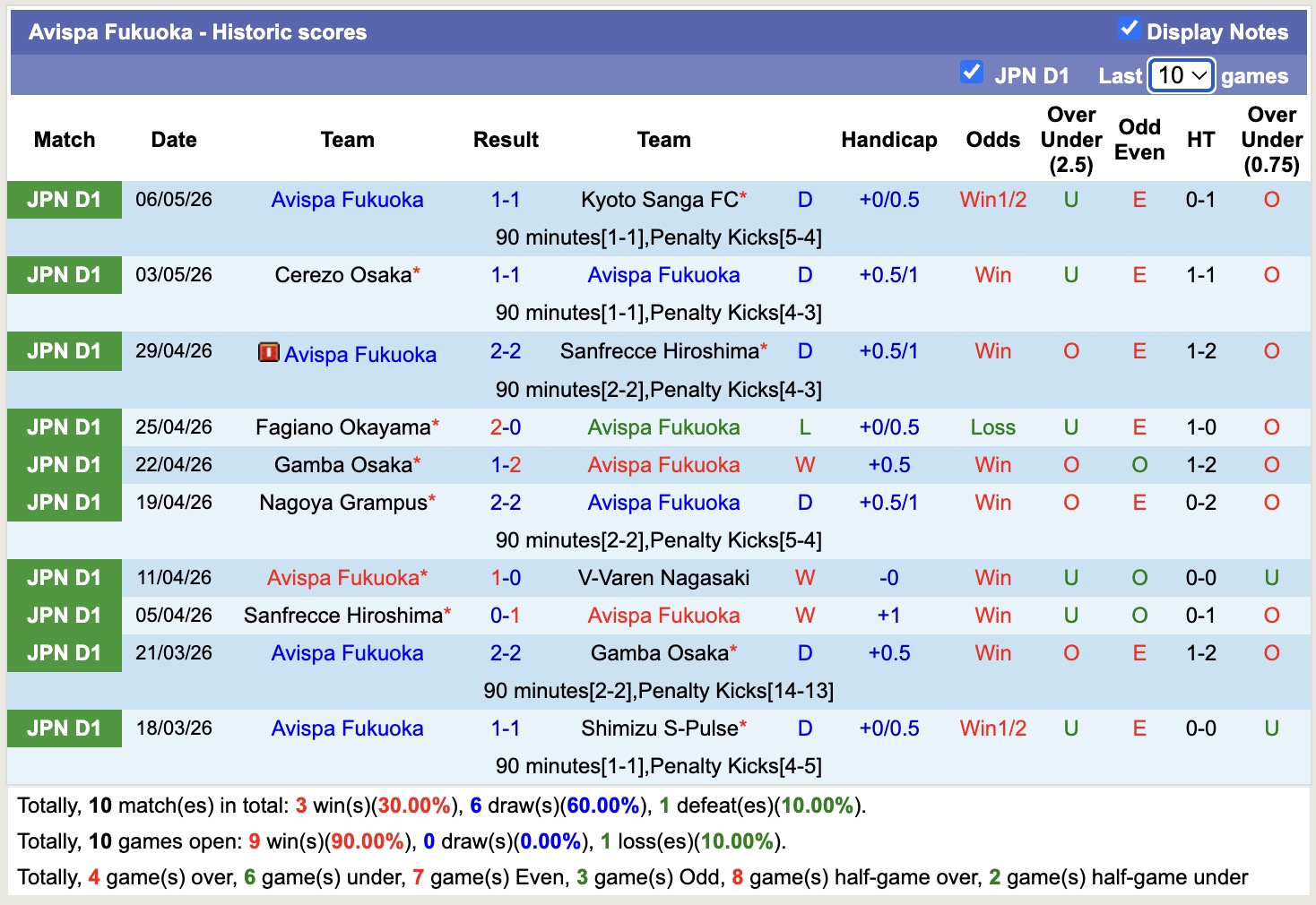The height and width of the screenshot is (905, 1316).
Task: Click the 1-1 result for 03/05/26 match
Action: pos(506,275)
